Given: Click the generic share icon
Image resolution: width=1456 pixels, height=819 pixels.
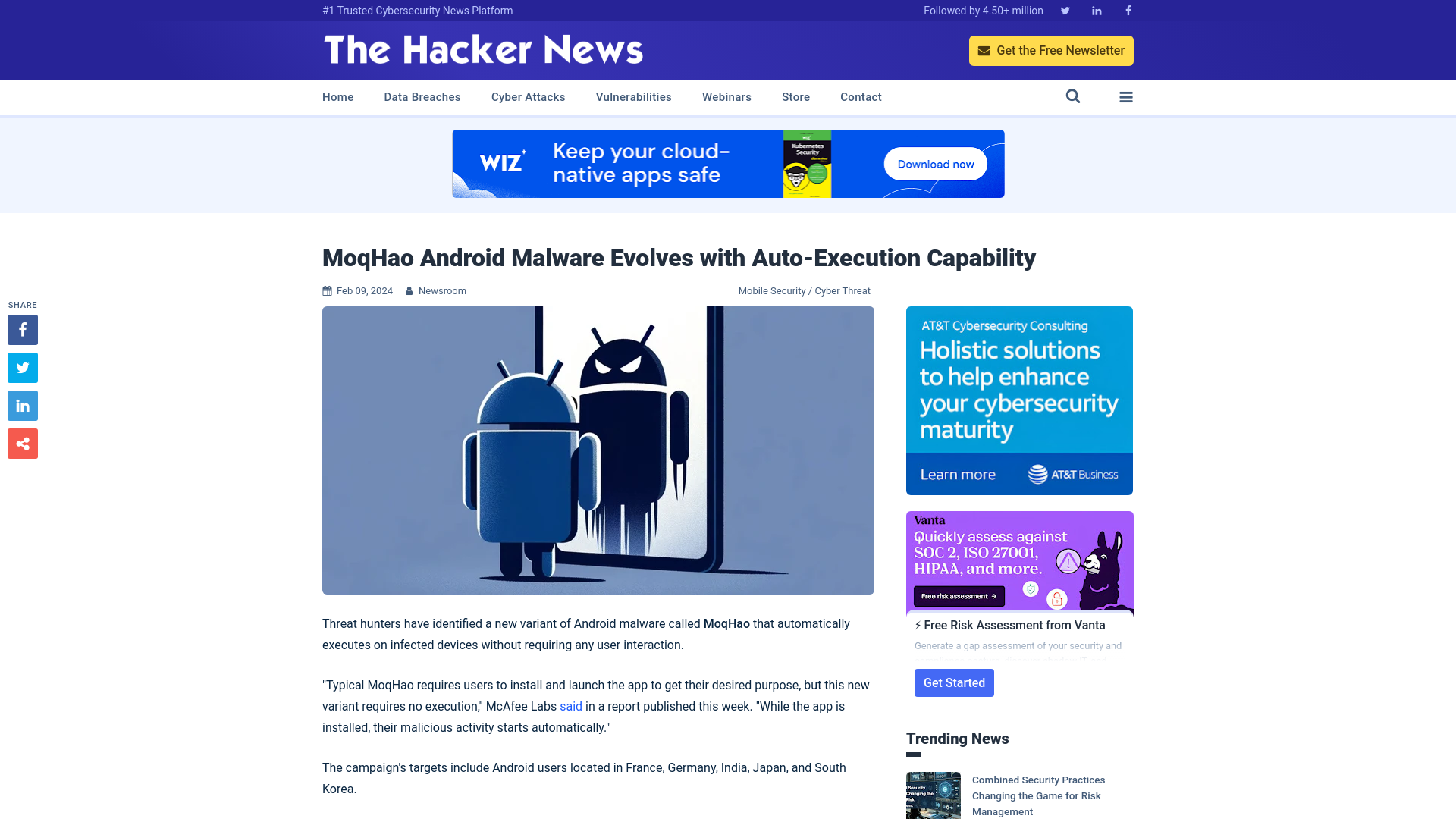Looking at the screenshot, I should [x=22, y=443].
